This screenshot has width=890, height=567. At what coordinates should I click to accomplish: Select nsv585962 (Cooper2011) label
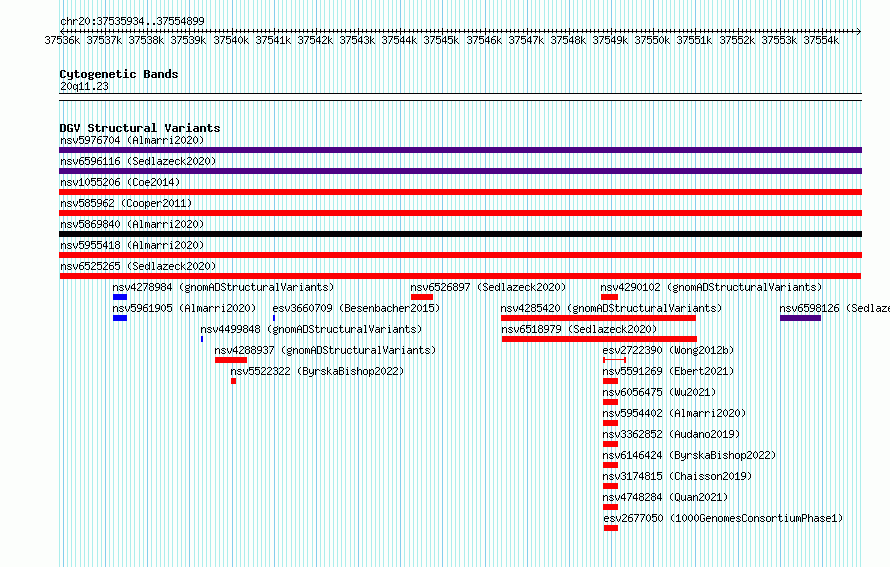pos(126,203)
